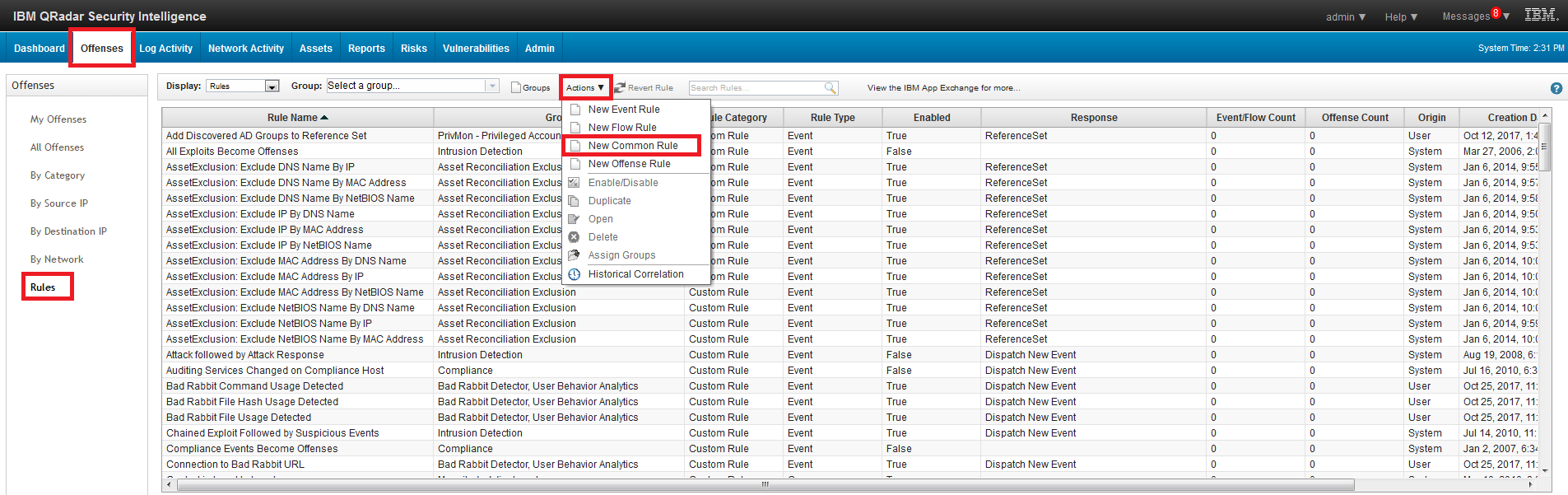Click the Rule Name sort arrow
Screen dimensions: 1568x495
click(324, 118)
